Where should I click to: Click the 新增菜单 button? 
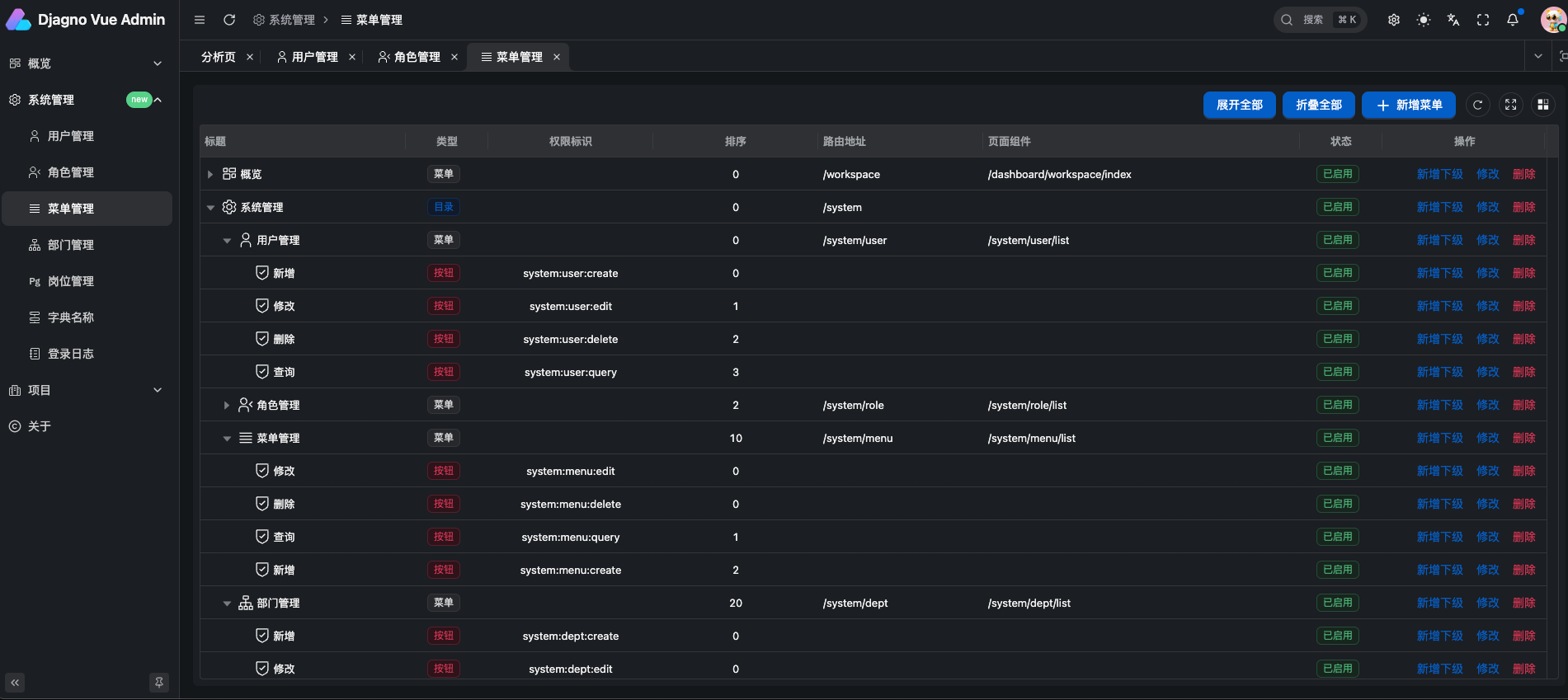click(x=1408, y=105)
